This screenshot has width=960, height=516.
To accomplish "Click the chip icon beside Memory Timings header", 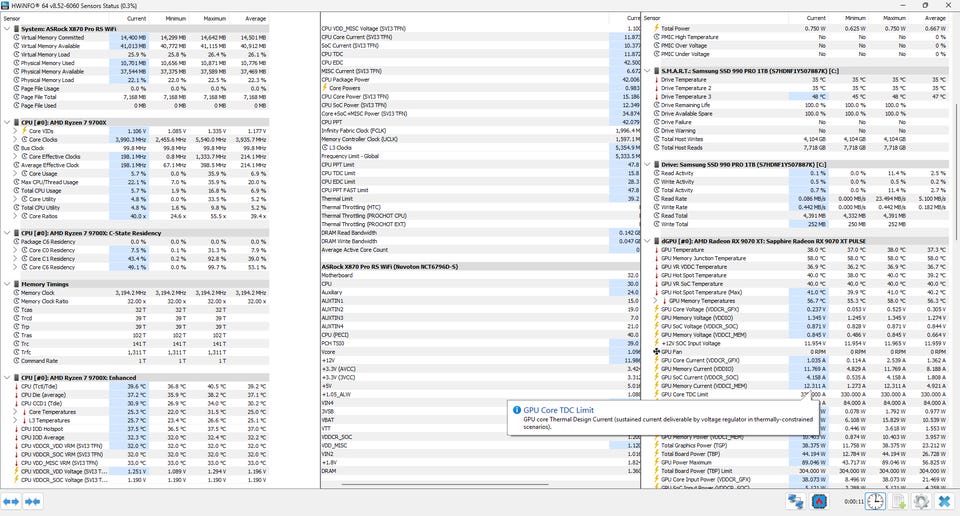I will click(x=17, y=284).
